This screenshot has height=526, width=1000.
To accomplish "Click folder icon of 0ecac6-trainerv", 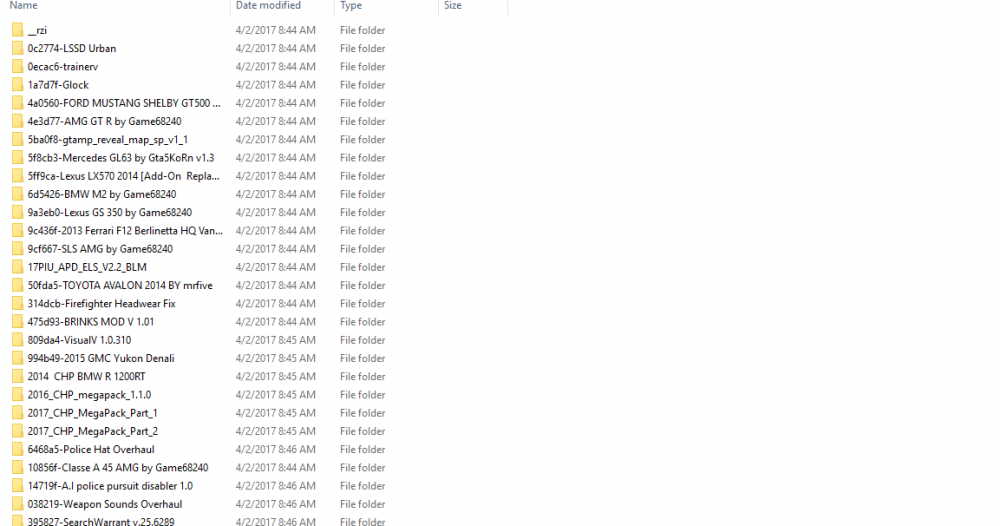I will (x=17, y=66).
